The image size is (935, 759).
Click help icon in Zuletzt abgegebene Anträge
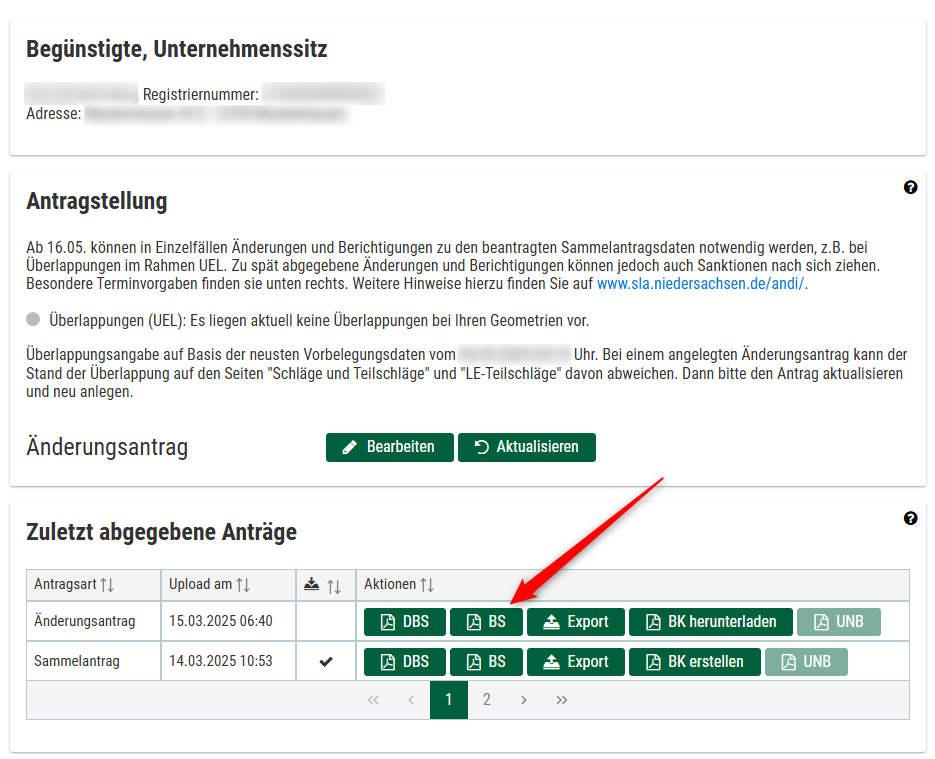[910, 518]
